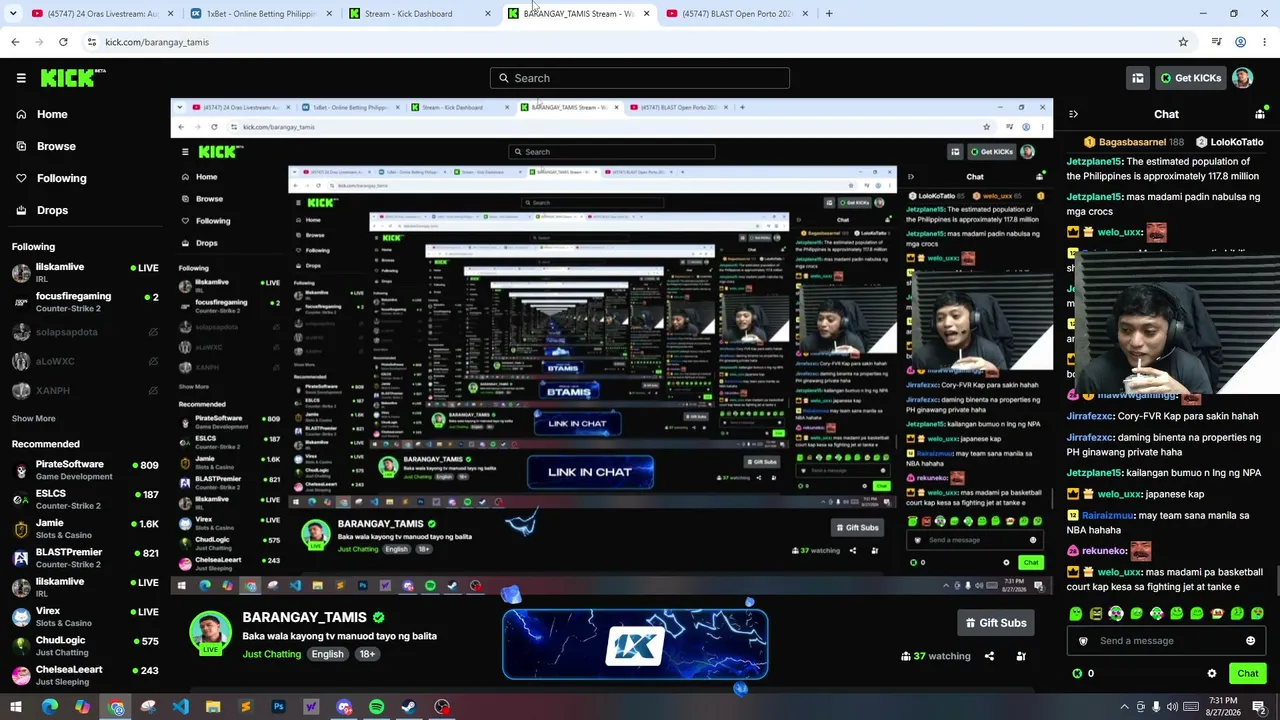This screenshot has width=1280, height=720.
Task: Open ChelseaLeeart recommended channel
Action: coord(85,675)
